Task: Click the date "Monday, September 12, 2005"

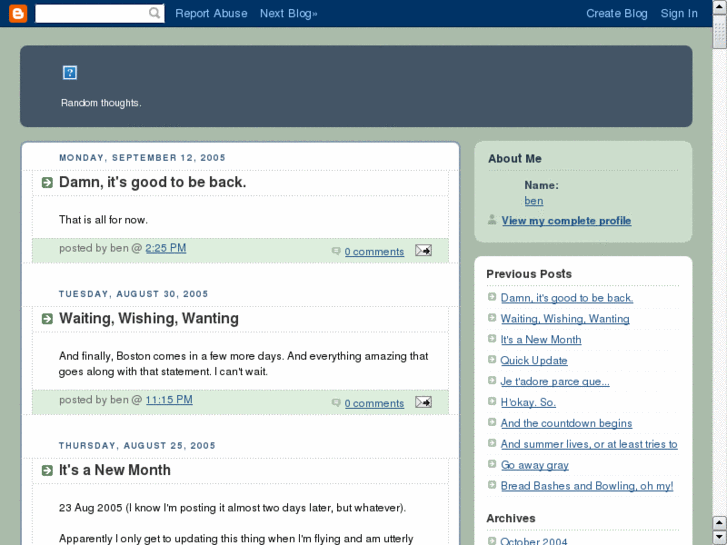Action: (x=142, y=158)
